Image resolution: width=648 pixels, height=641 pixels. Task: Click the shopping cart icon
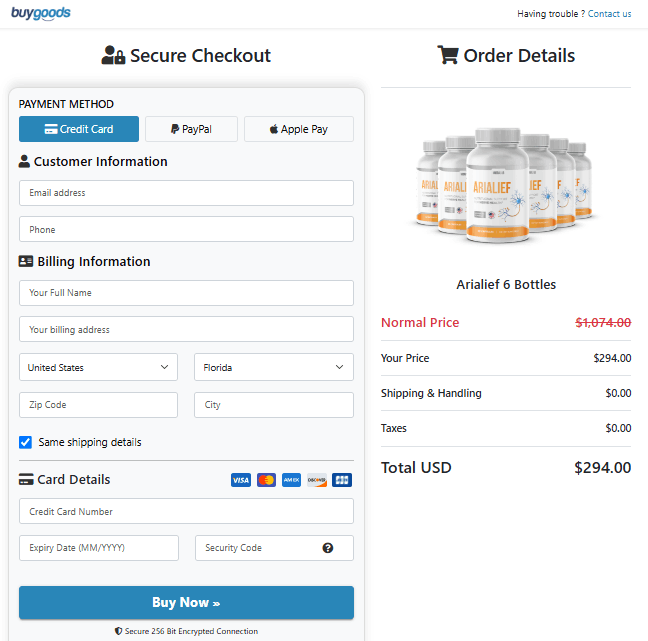(448, 55)
